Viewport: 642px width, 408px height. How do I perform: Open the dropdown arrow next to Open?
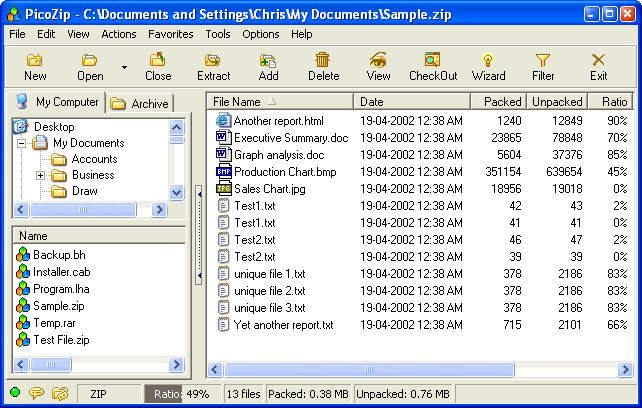(124, 67)
